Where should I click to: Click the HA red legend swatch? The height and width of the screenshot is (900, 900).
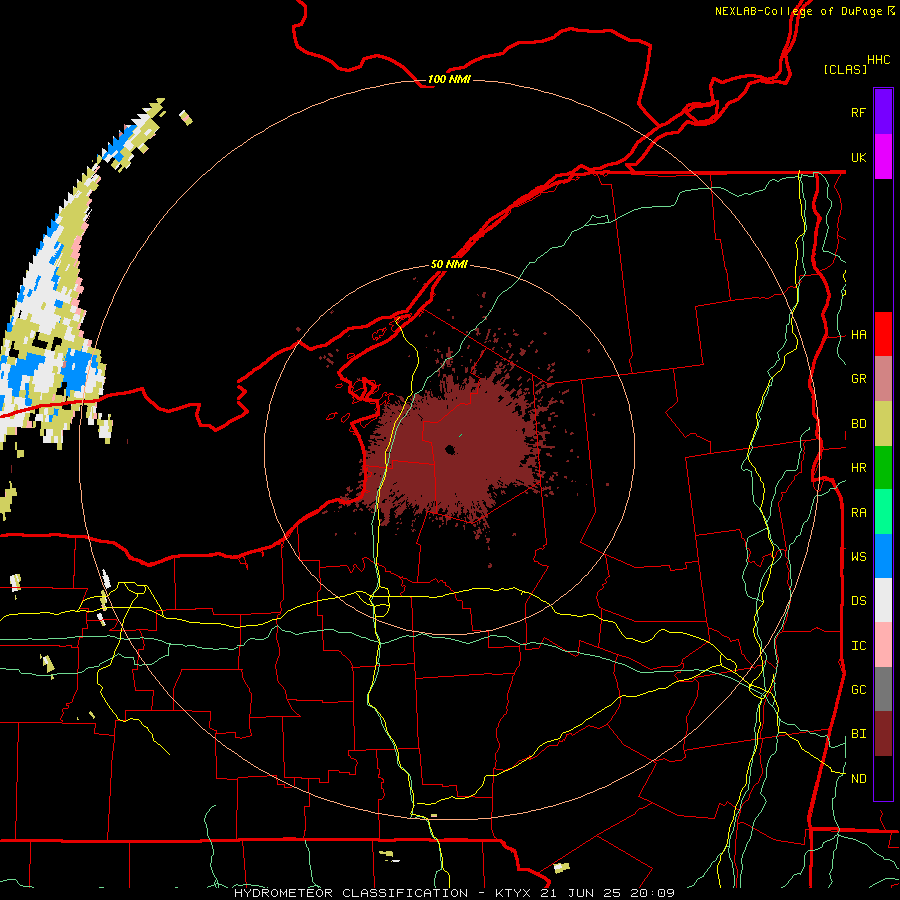883,334
